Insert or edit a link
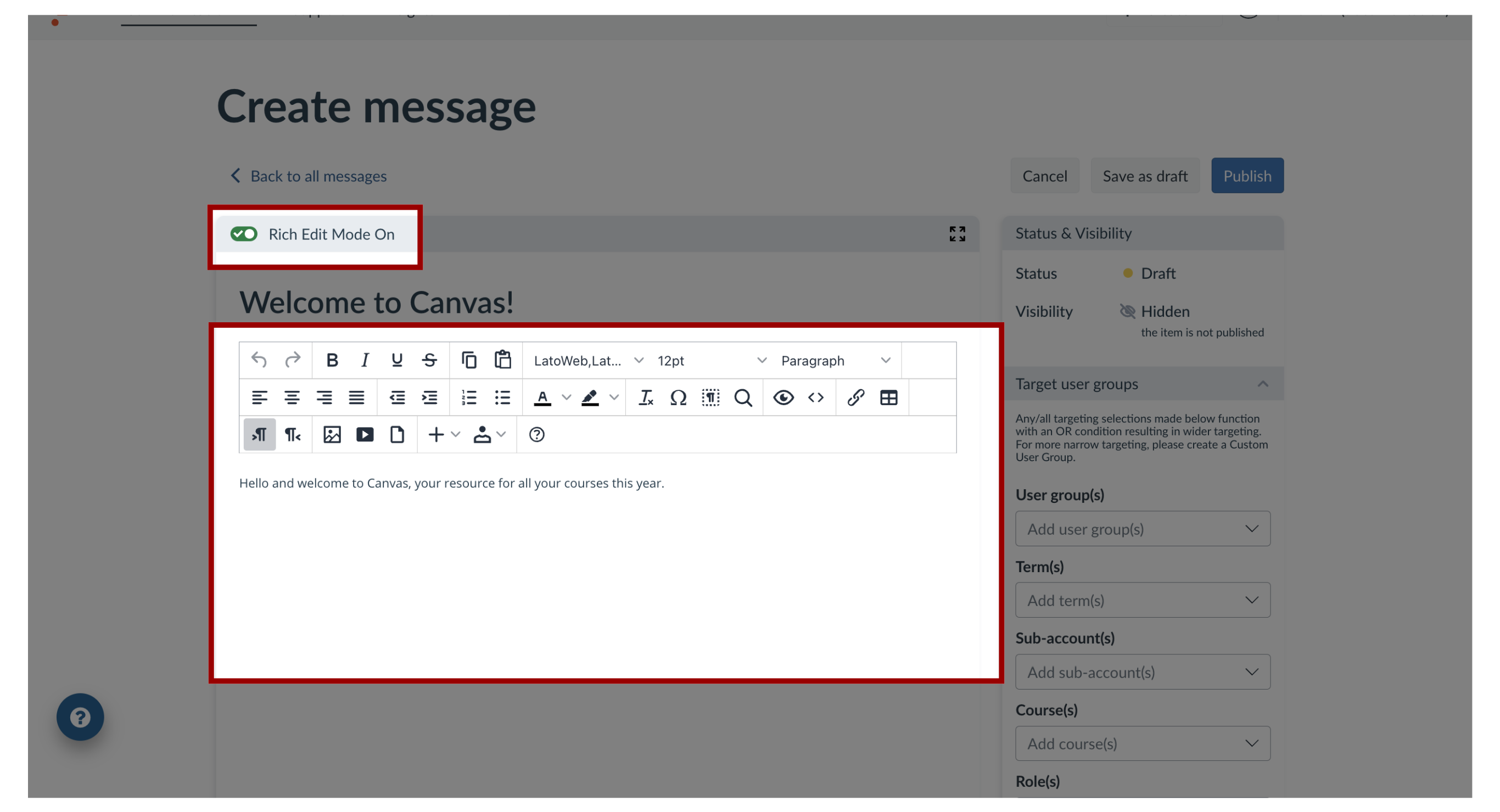This screenshot has width=1500, height=812. pos(855,397)
